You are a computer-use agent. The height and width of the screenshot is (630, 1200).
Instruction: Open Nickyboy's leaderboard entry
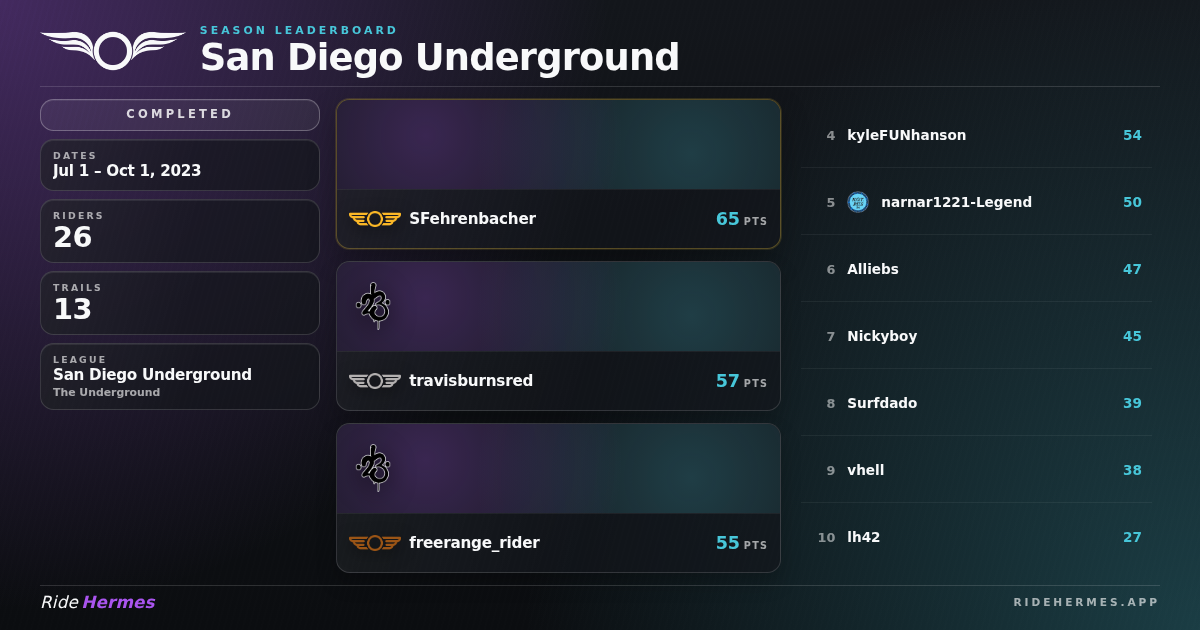[976, 336]
